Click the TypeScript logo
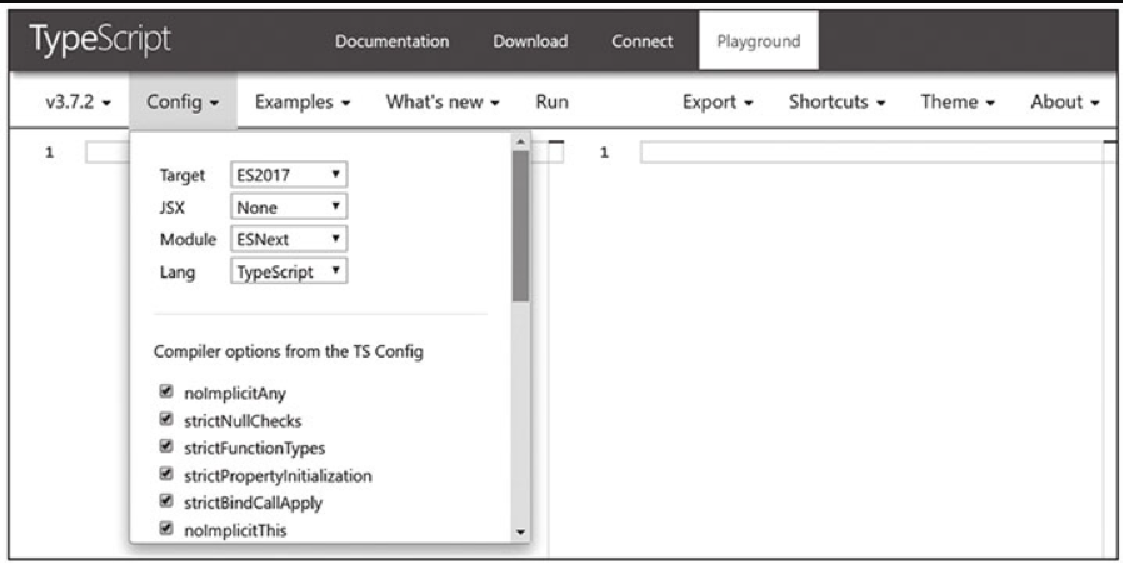This screenshot has width=1123, height=563. point(100,39)
